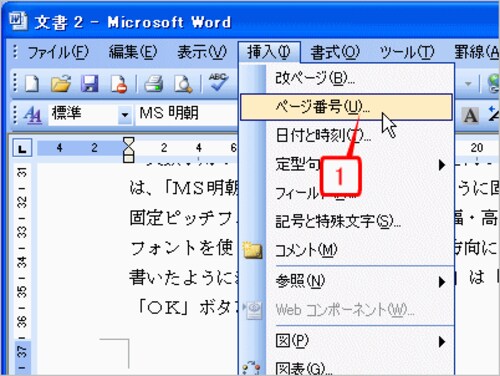This screenshot has width=500, height=376.
Task: Click the tab selector L button on ruler
Action: click(22, 148)
